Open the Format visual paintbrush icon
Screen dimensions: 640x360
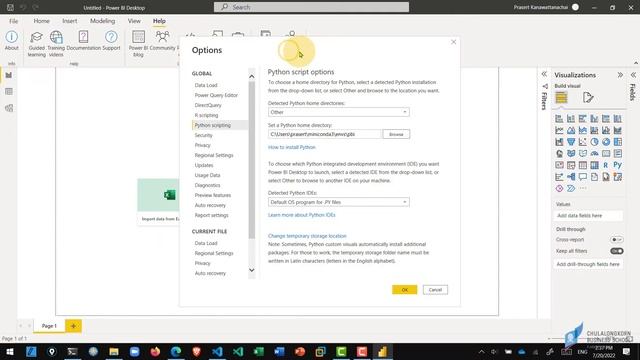[588, 98]
